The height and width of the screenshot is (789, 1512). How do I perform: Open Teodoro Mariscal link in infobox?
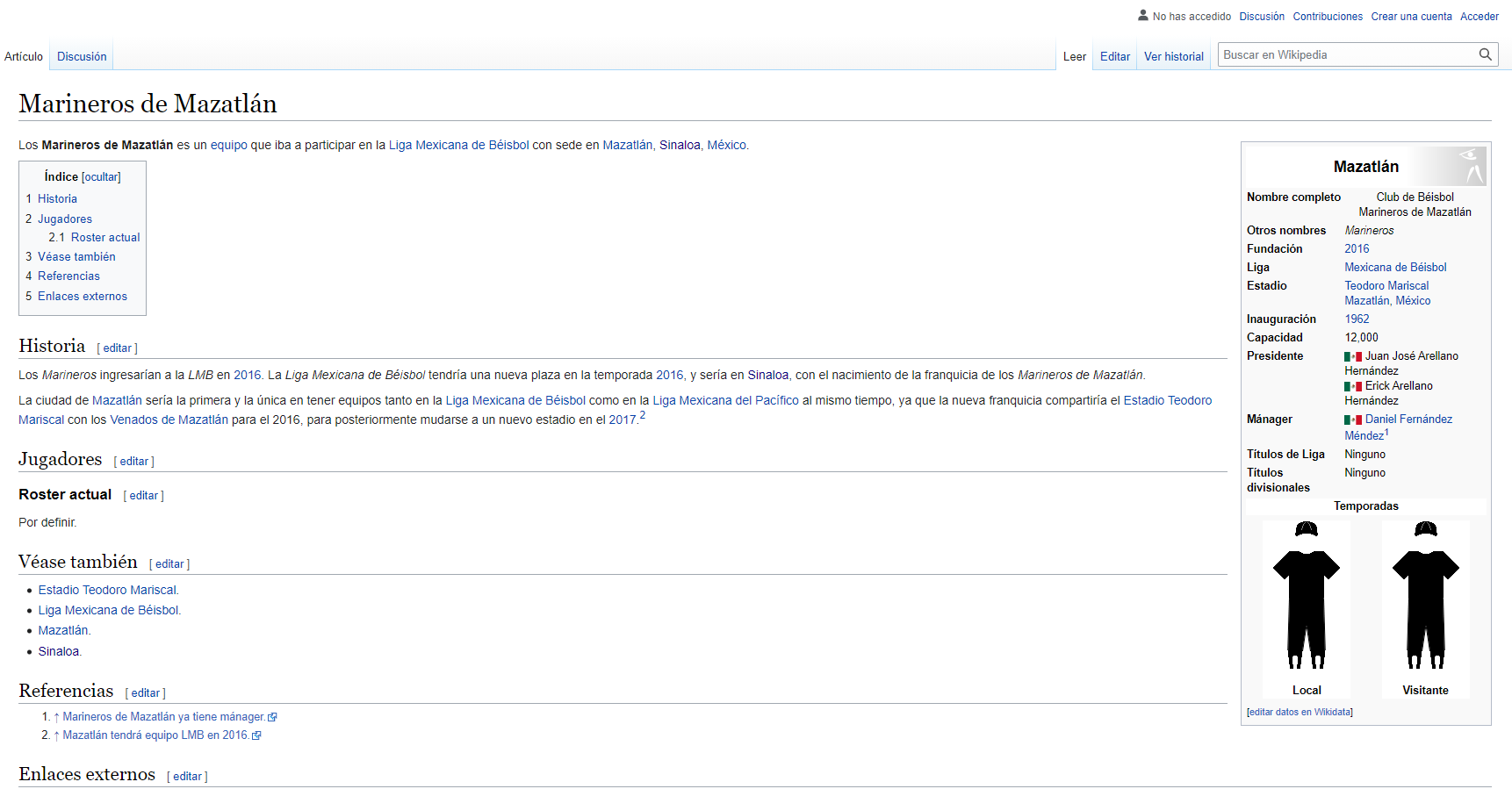[1386, 286]
